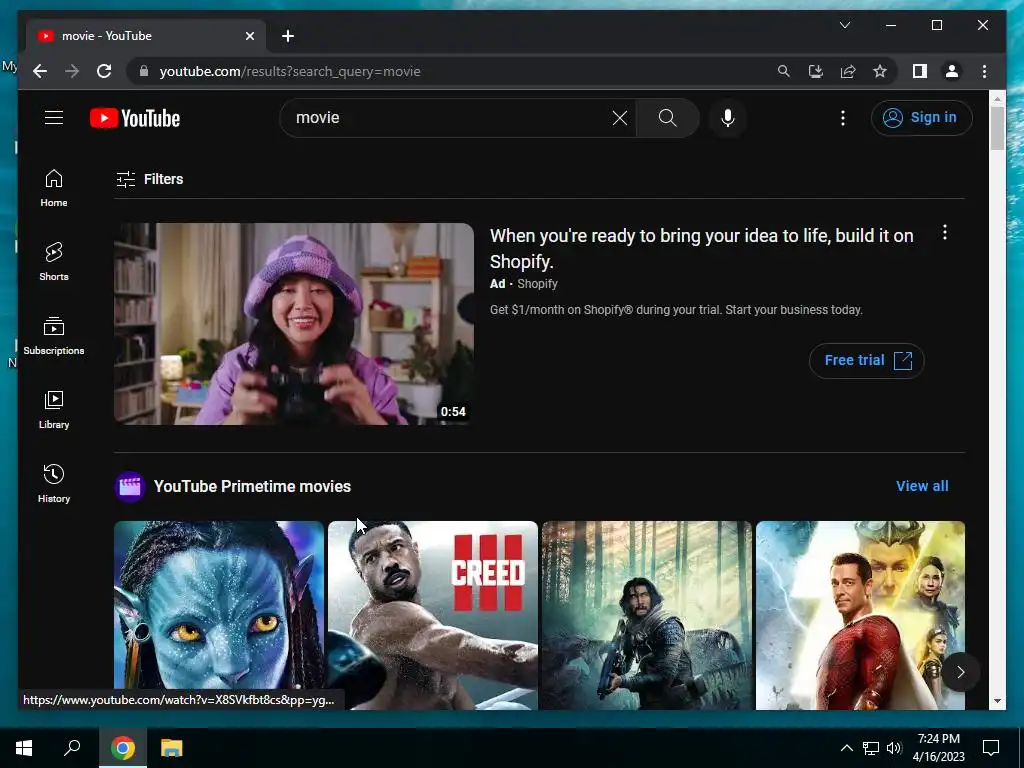Open the Shazam movie poster
The width and height of the screenshot is (1024, 768).
860,615
